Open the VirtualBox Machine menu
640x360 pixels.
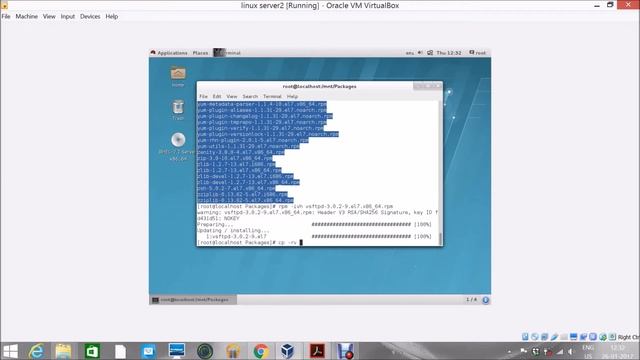point(27,16)
